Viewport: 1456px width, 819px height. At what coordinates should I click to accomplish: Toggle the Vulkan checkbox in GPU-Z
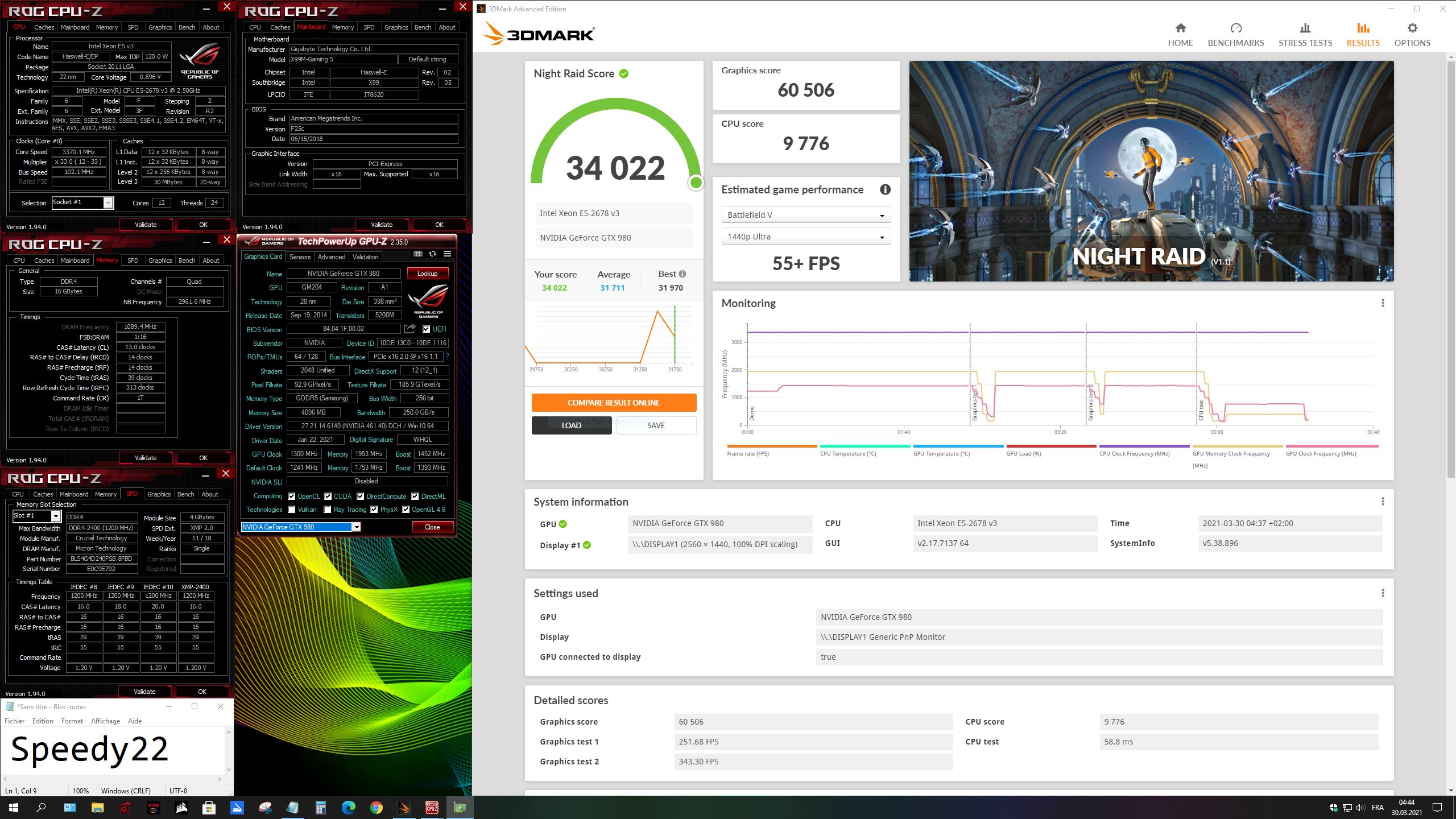coord(291,509)
